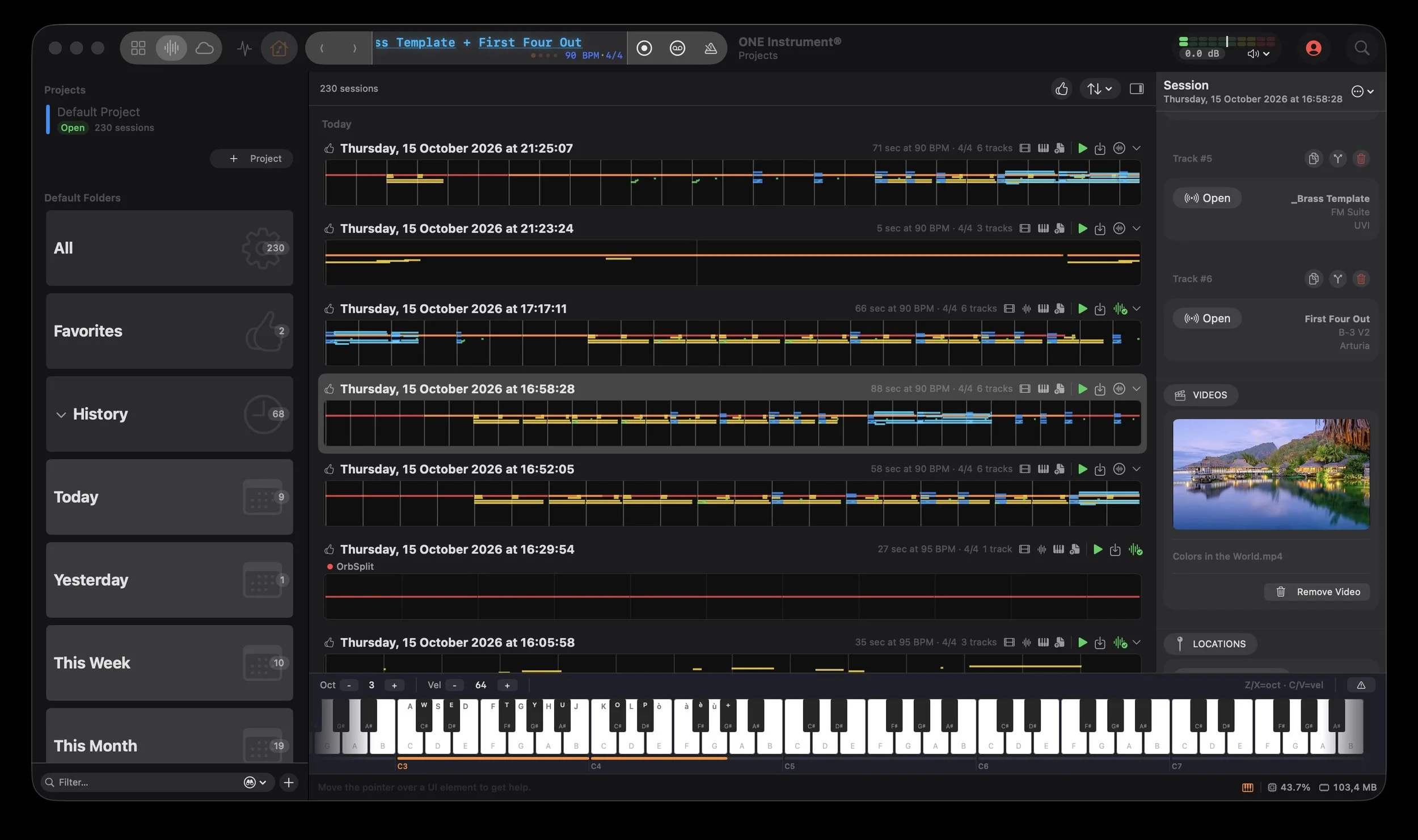This screenshot has height=840, width=1418.
Task: Filter sessions by favorites thumbs-up
Action: [x=1061, y=89]
